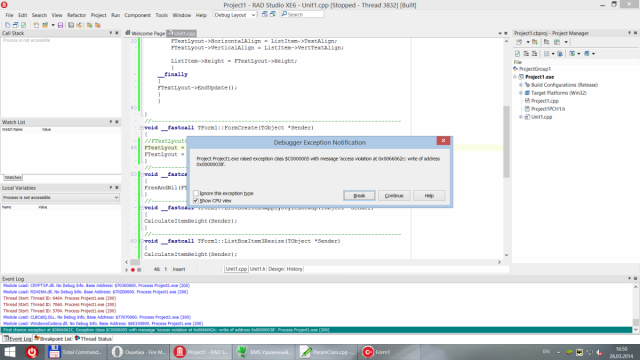The height and width of the screenshot is (360, 640).
Task: Click the Watches tab in Watch List
Action: (13, 177)
